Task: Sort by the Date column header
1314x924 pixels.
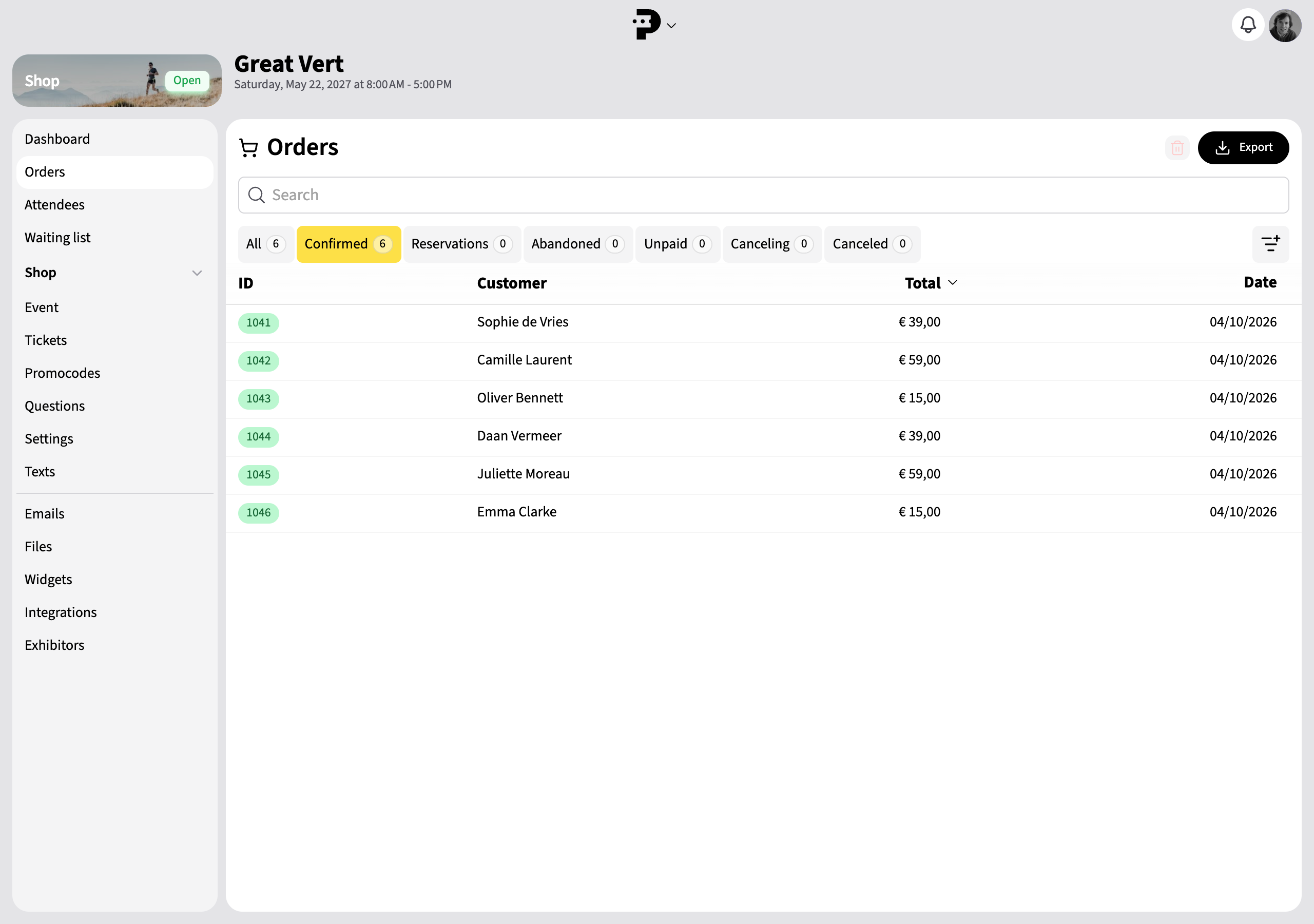Action: pos(1260,282)
